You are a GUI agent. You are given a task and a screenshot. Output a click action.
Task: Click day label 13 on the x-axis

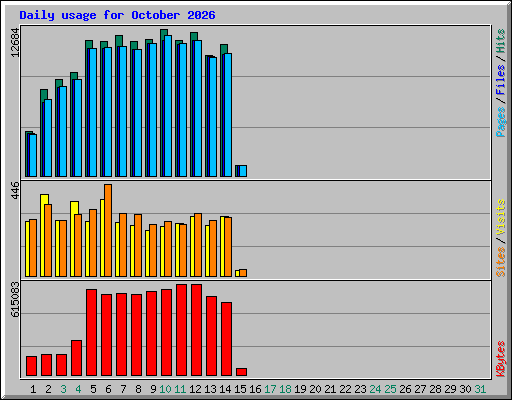[210, 389]
